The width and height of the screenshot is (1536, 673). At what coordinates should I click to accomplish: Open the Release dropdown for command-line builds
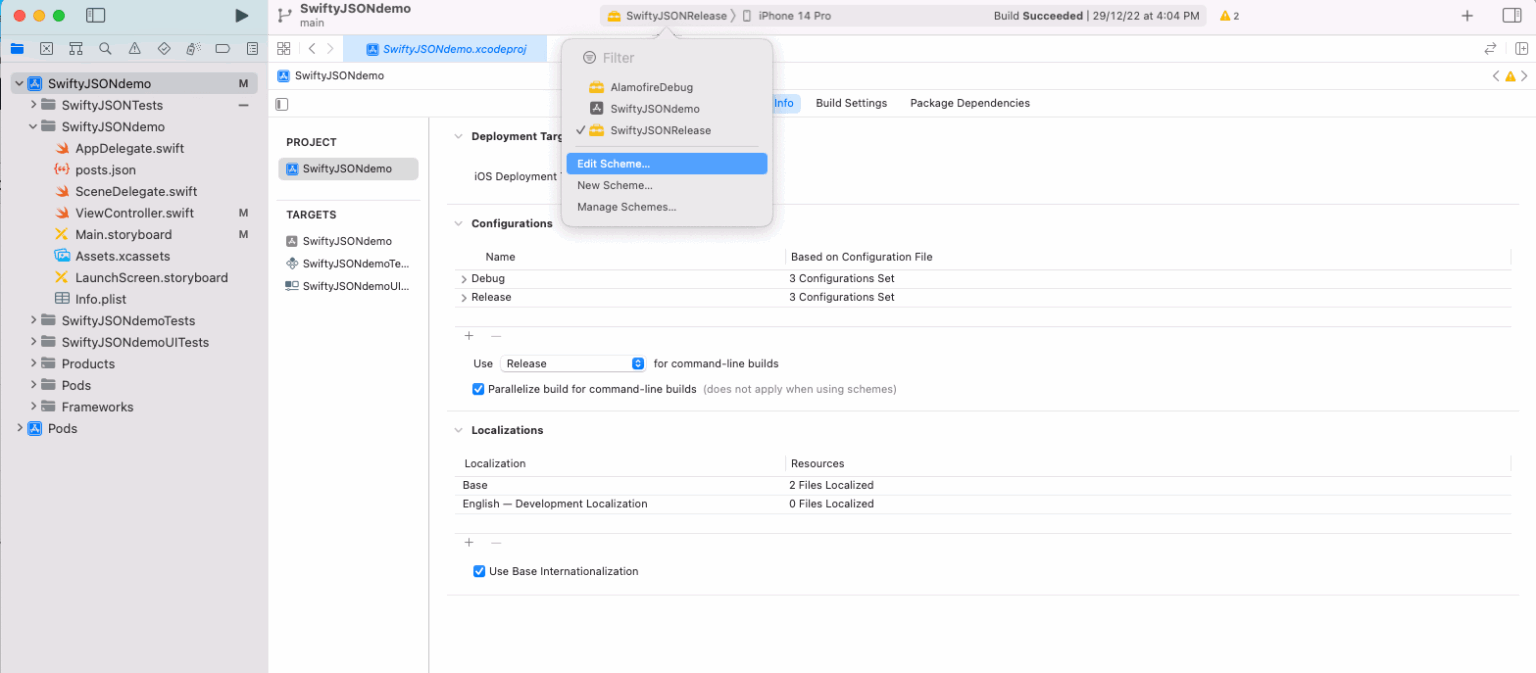(572, 363)
